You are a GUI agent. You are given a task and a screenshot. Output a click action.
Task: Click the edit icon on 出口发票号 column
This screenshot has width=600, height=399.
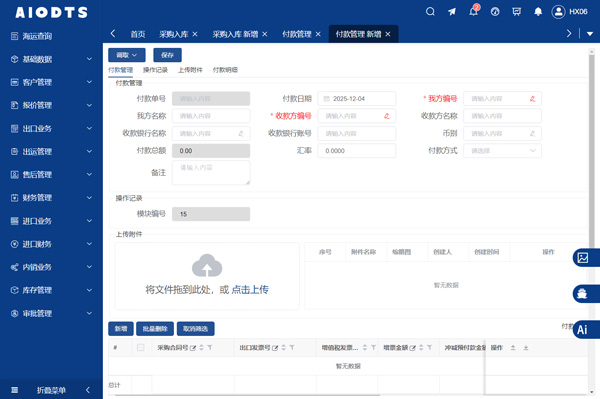click(x=275, y=348)
